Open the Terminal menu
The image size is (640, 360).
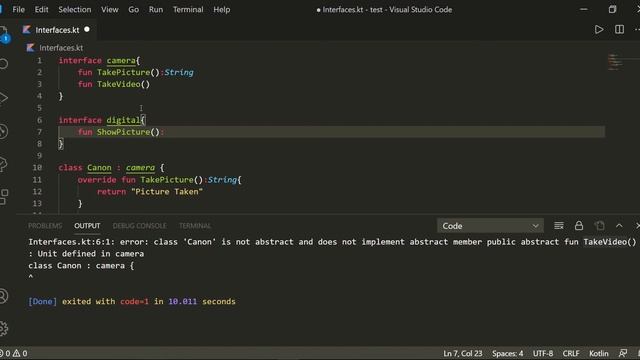188,9
